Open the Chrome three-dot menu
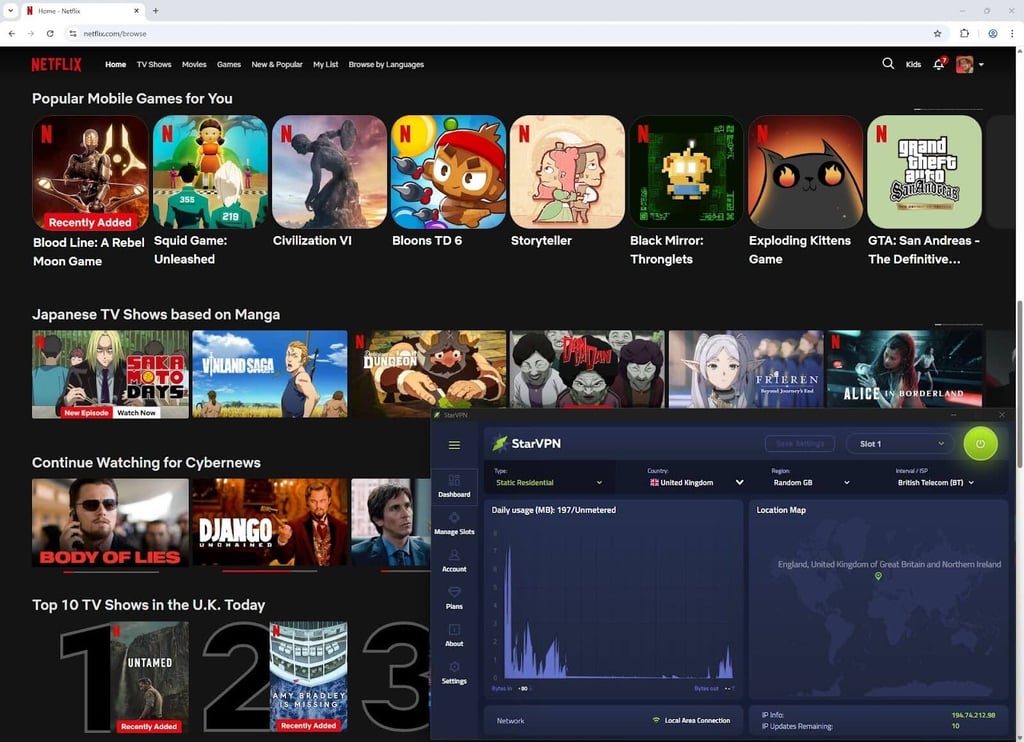1024x742 pixels. 1012,33
